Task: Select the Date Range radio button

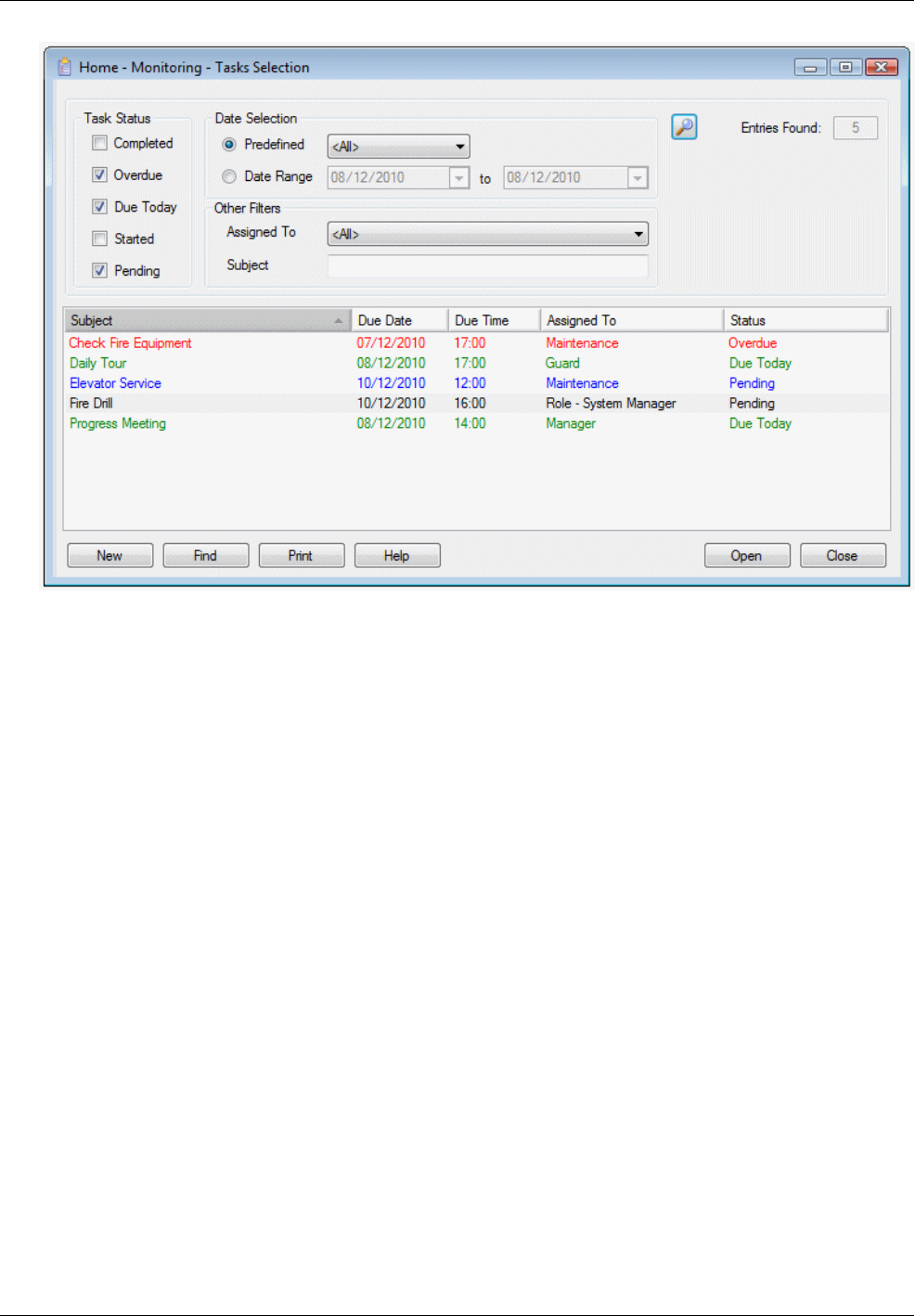Action: (229, 176)
